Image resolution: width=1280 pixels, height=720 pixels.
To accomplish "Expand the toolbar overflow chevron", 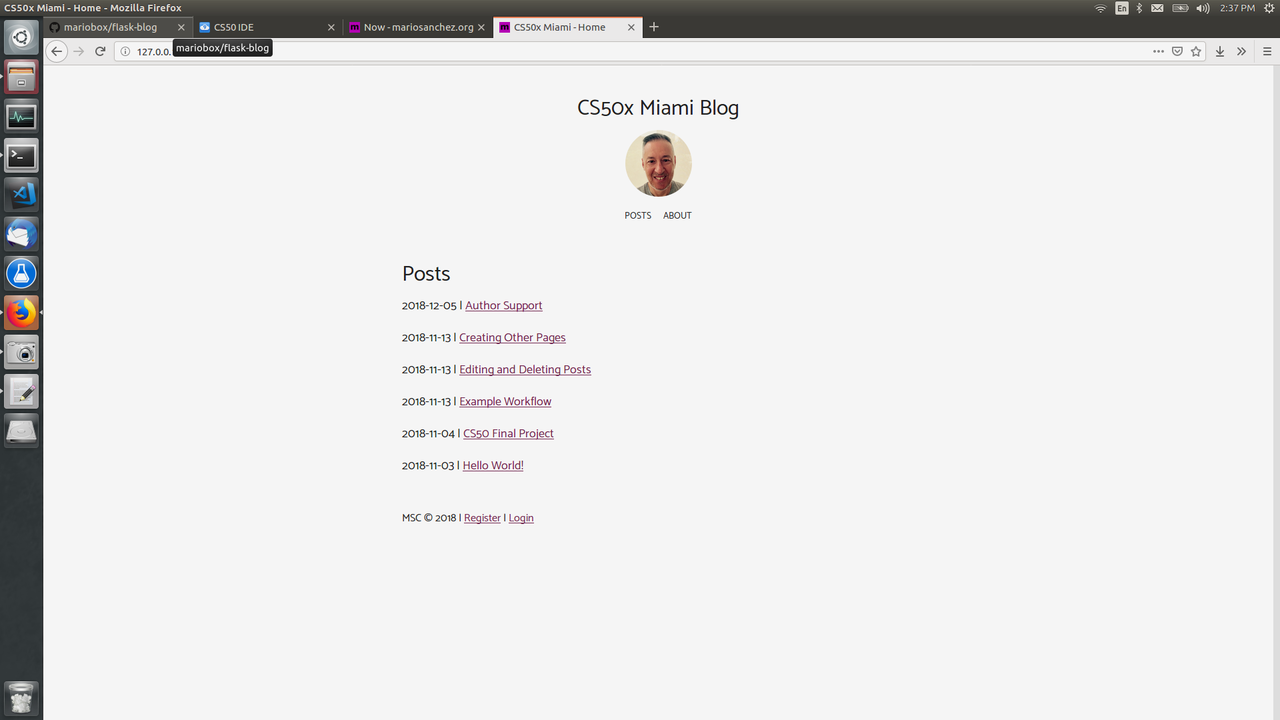I will 1242,51.
